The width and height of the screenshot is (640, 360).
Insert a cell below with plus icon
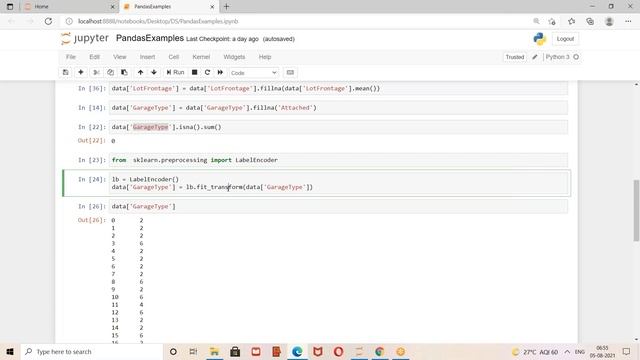coord(81,72)
